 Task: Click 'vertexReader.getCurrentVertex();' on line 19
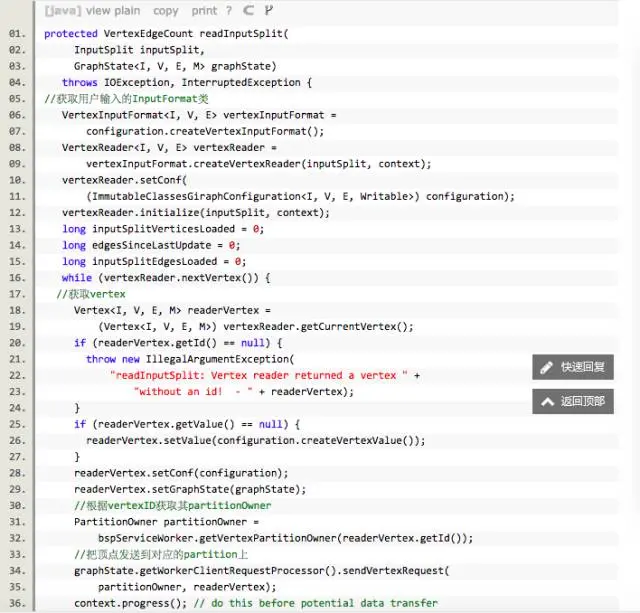318,326
